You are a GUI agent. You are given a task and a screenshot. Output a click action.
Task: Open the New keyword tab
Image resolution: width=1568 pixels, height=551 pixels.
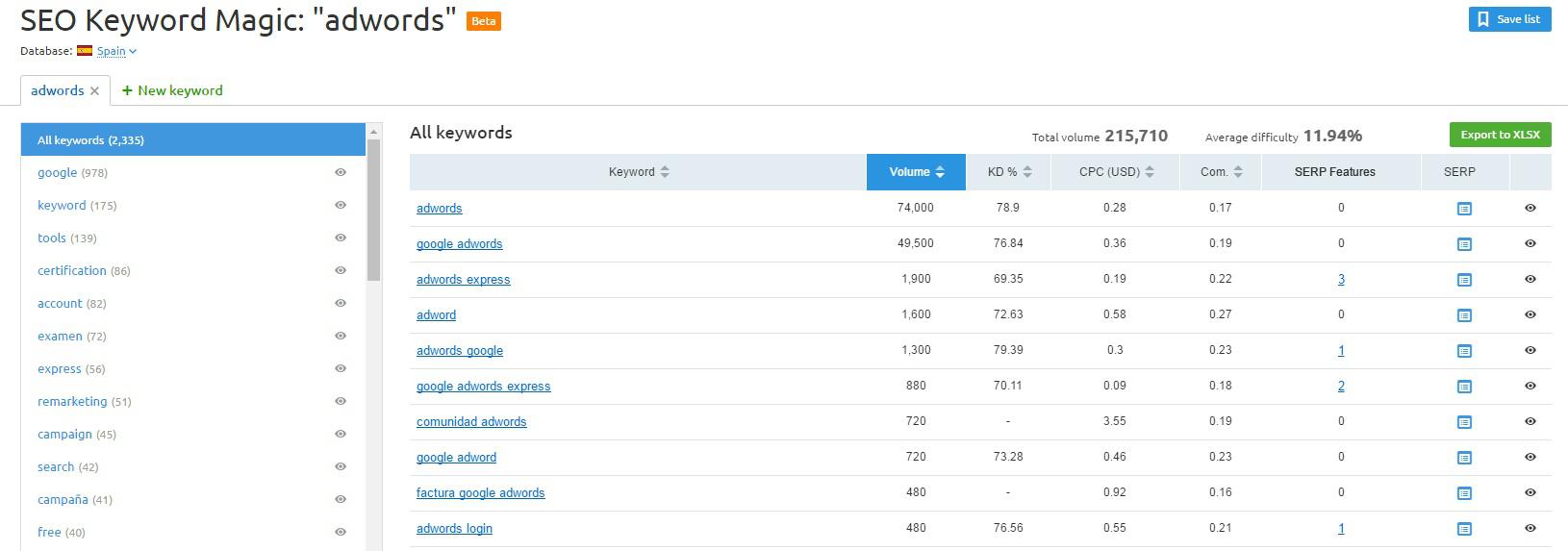[x=172, y=90]
